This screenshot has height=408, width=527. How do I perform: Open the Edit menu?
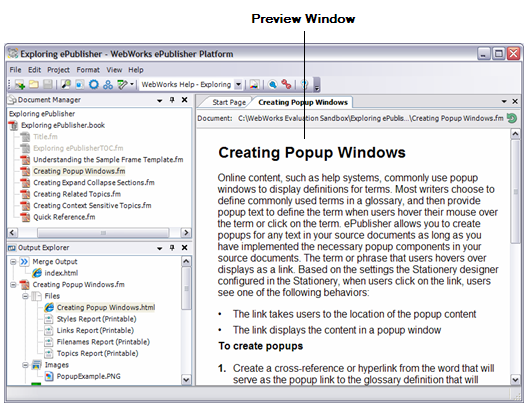pos(34,70)
